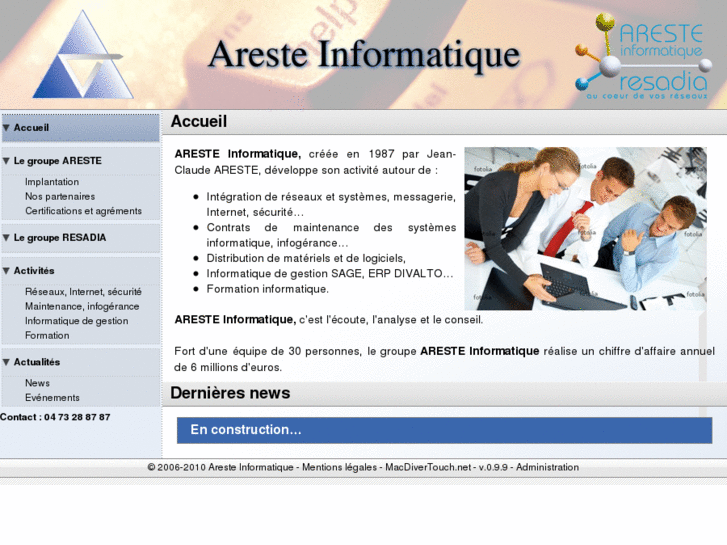Open the MacDiverTouch.net footer link
Viewport: 727px width, 545px height.
point(428,467)
